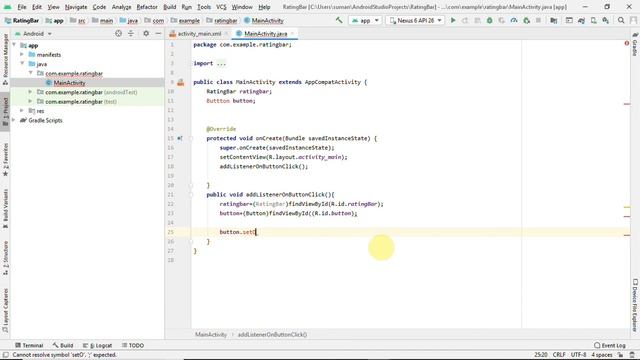Open the TODO tool window button

click(133, 345)
